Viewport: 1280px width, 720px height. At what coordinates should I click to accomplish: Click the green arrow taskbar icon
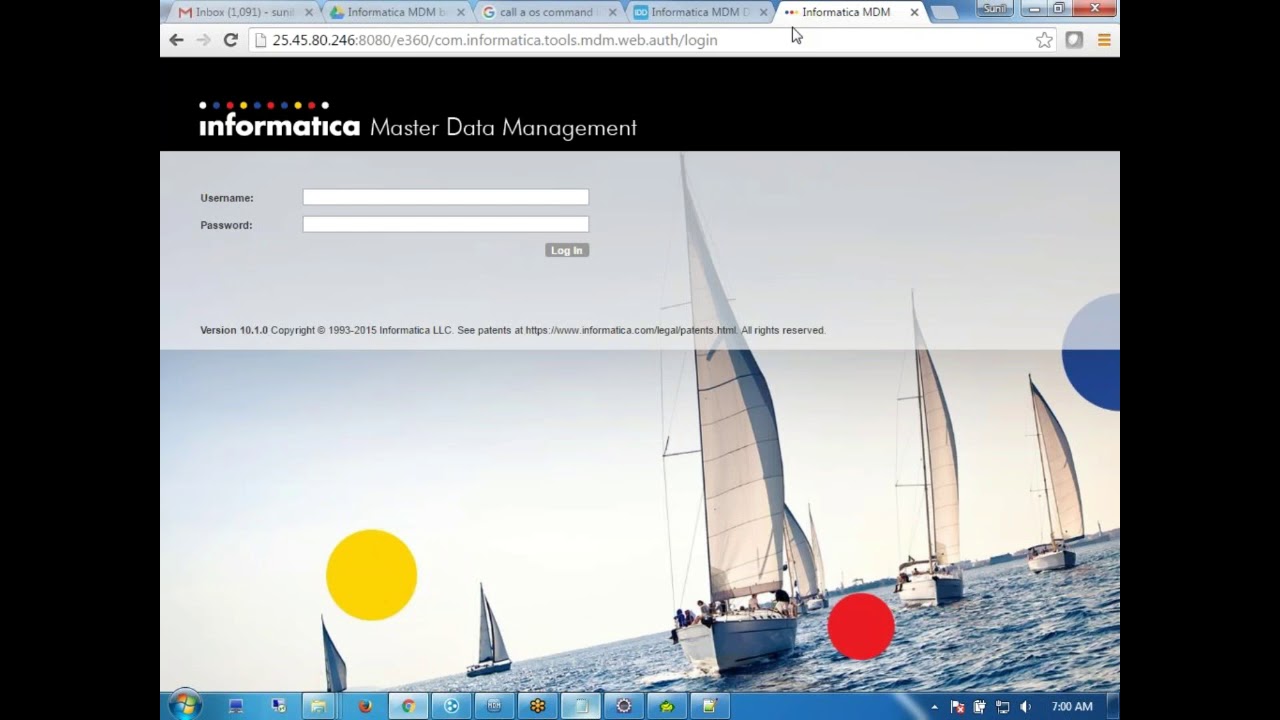pyautogui.click(x=667, y=706)
